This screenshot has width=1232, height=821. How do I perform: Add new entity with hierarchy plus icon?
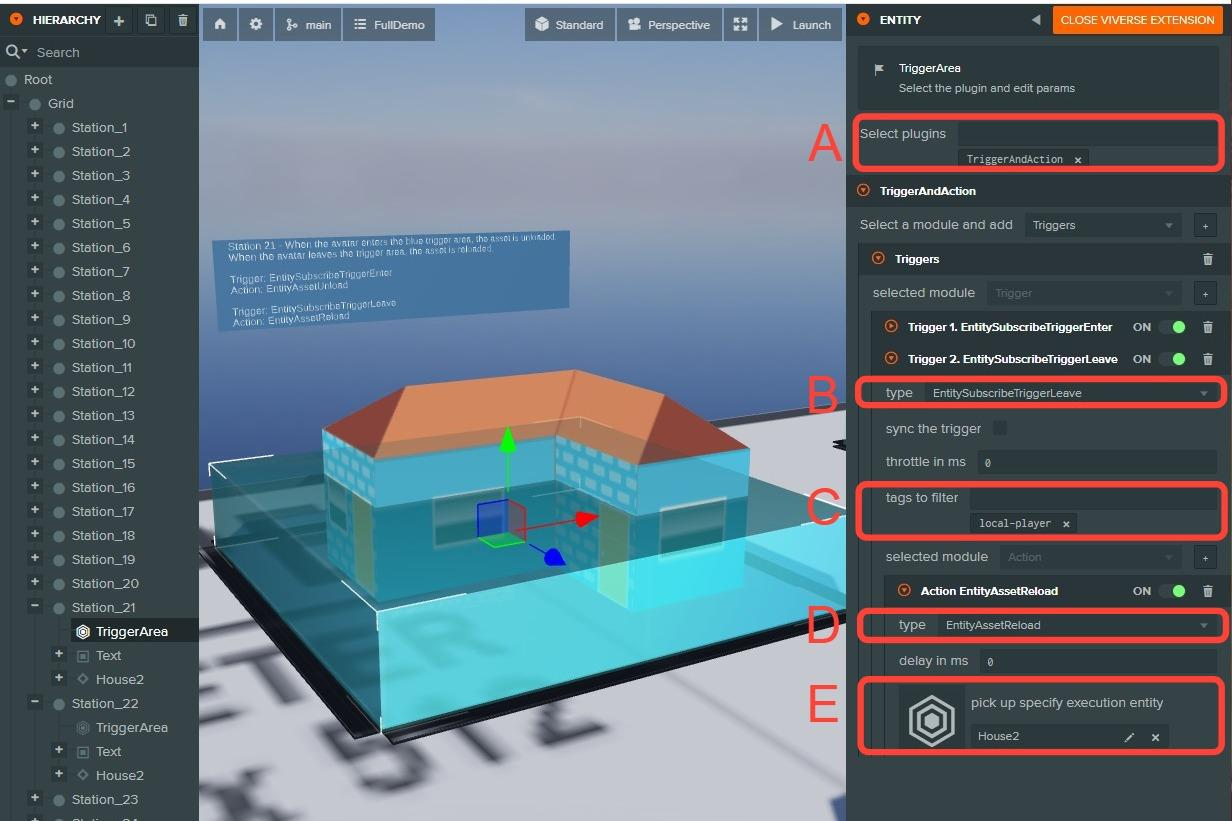click(118, 20)
